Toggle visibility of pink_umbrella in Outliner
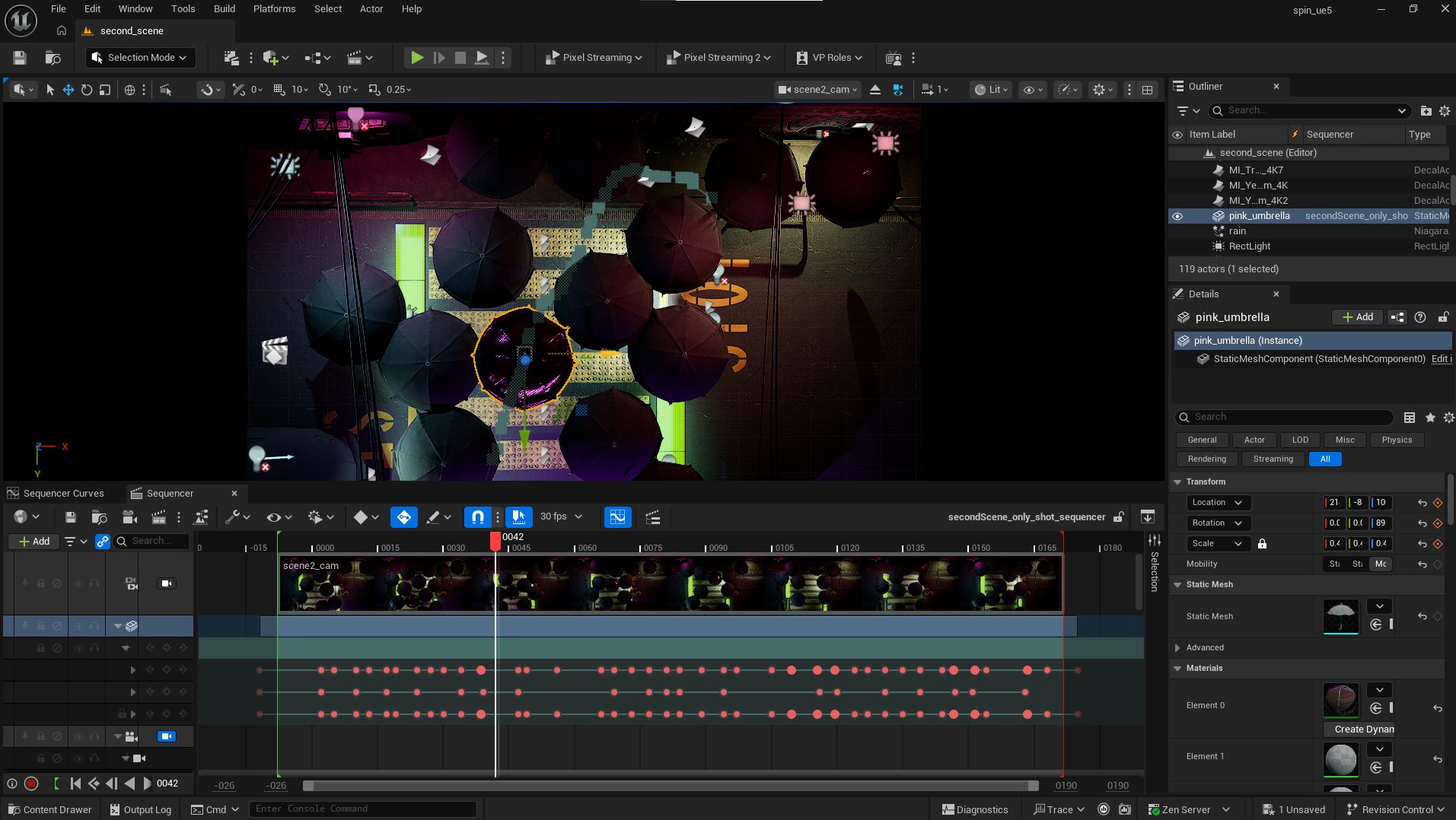This screenshot has height=820, width=1456. [1177, 216]
